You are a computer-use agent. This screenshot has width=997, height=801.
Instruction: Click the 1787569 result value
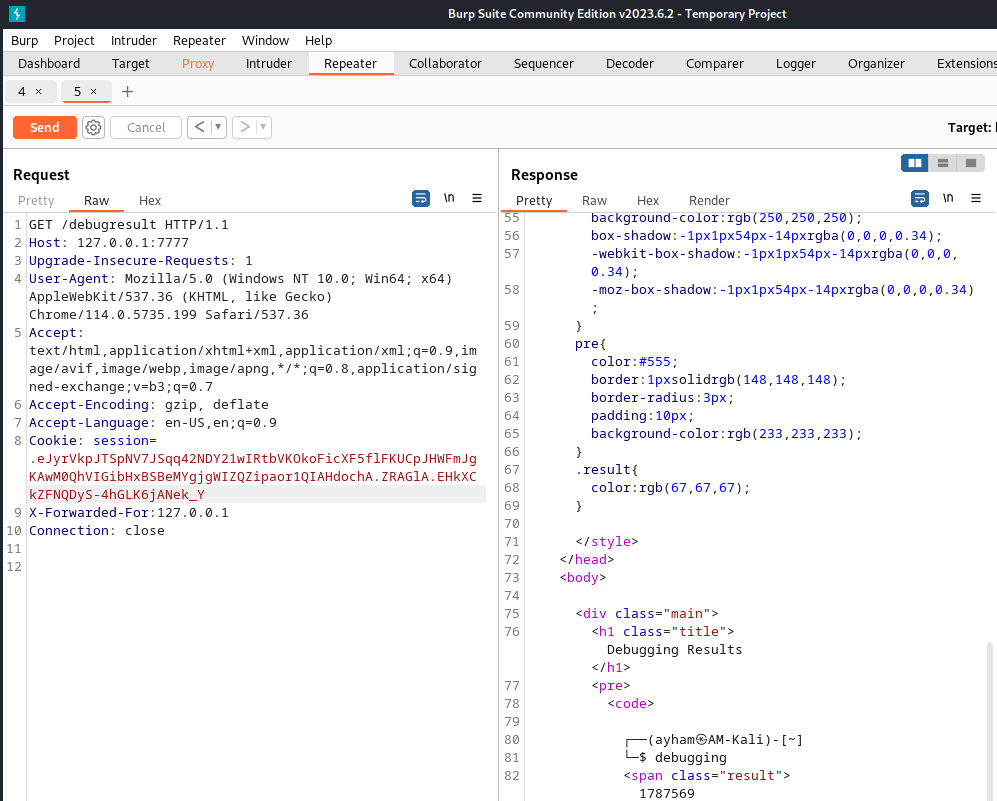[666, 793]
